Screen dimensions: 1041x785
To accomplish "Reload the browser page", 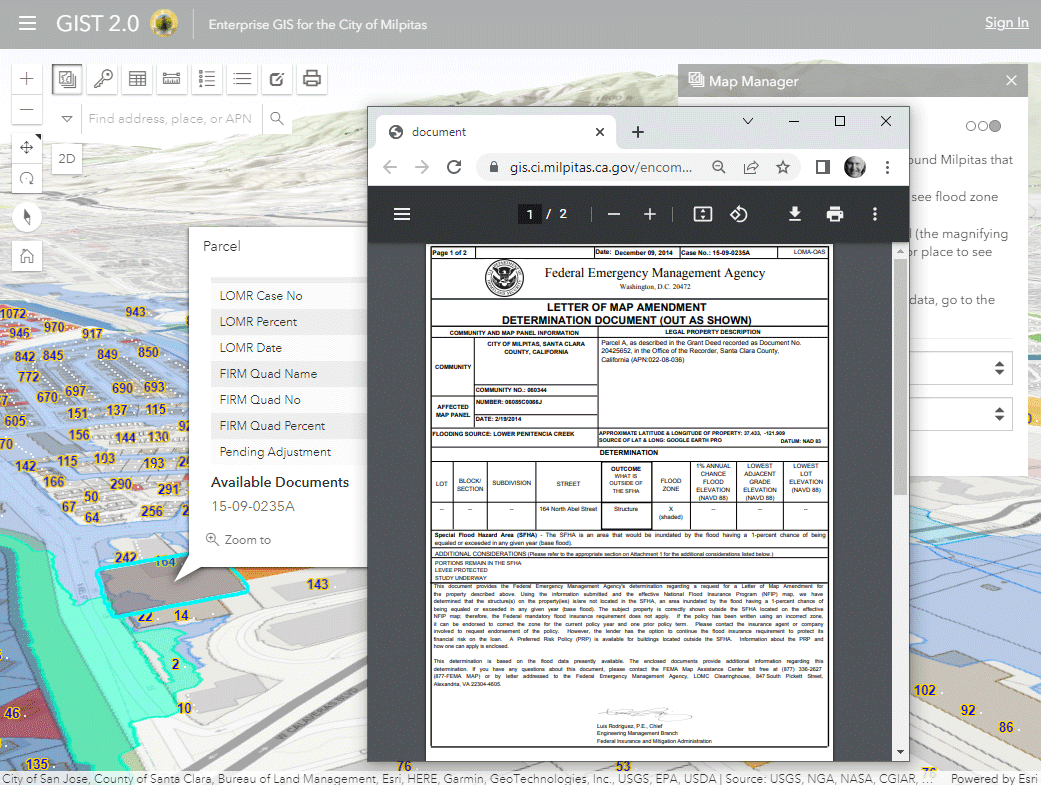I will (x=454, y=167).
